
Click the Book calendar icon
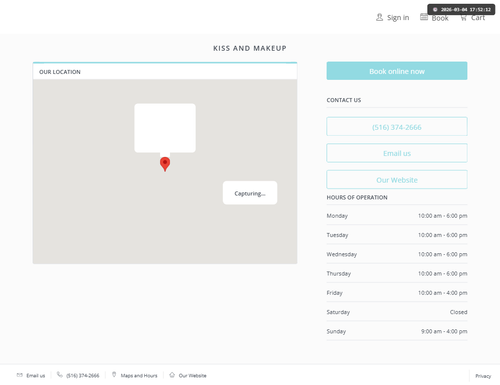[424, 17]
